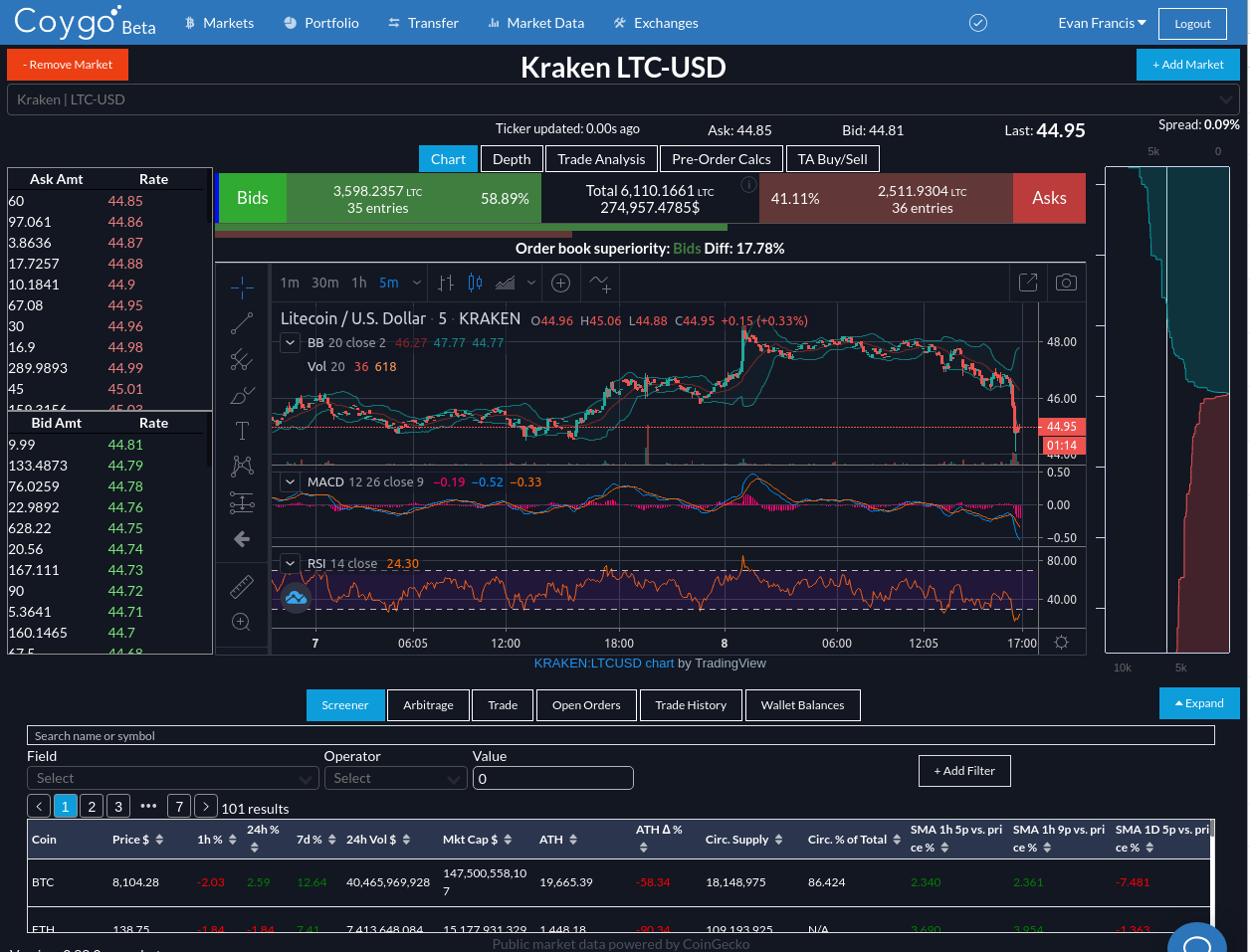1250x952 pixels.
Task: Set chart interval to 5m
Action: (x=388, y=283)
